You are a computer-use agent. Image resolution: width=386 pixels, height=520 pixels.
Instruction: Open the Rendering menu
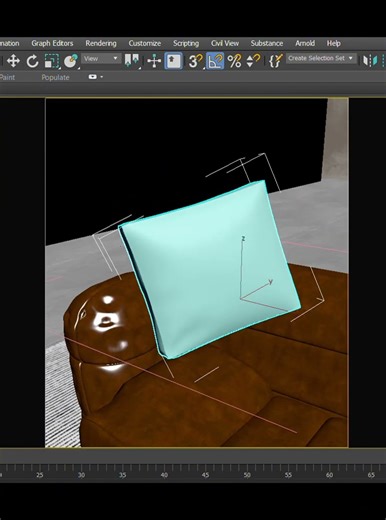pyautogui.click(x=101, y=43)
